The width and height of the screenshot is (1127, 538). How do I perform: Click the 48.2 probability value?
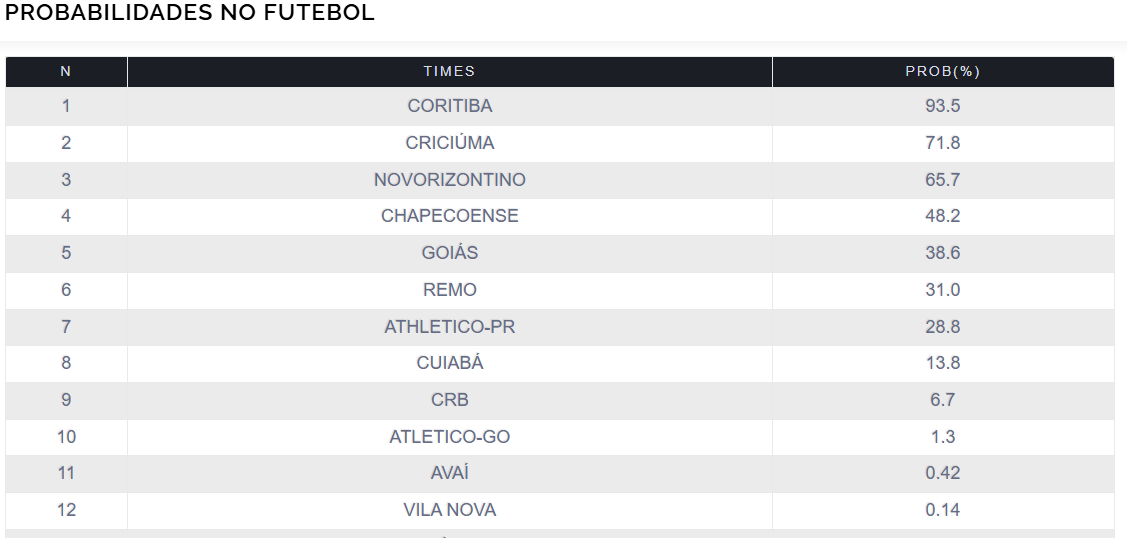coord(942,216)
